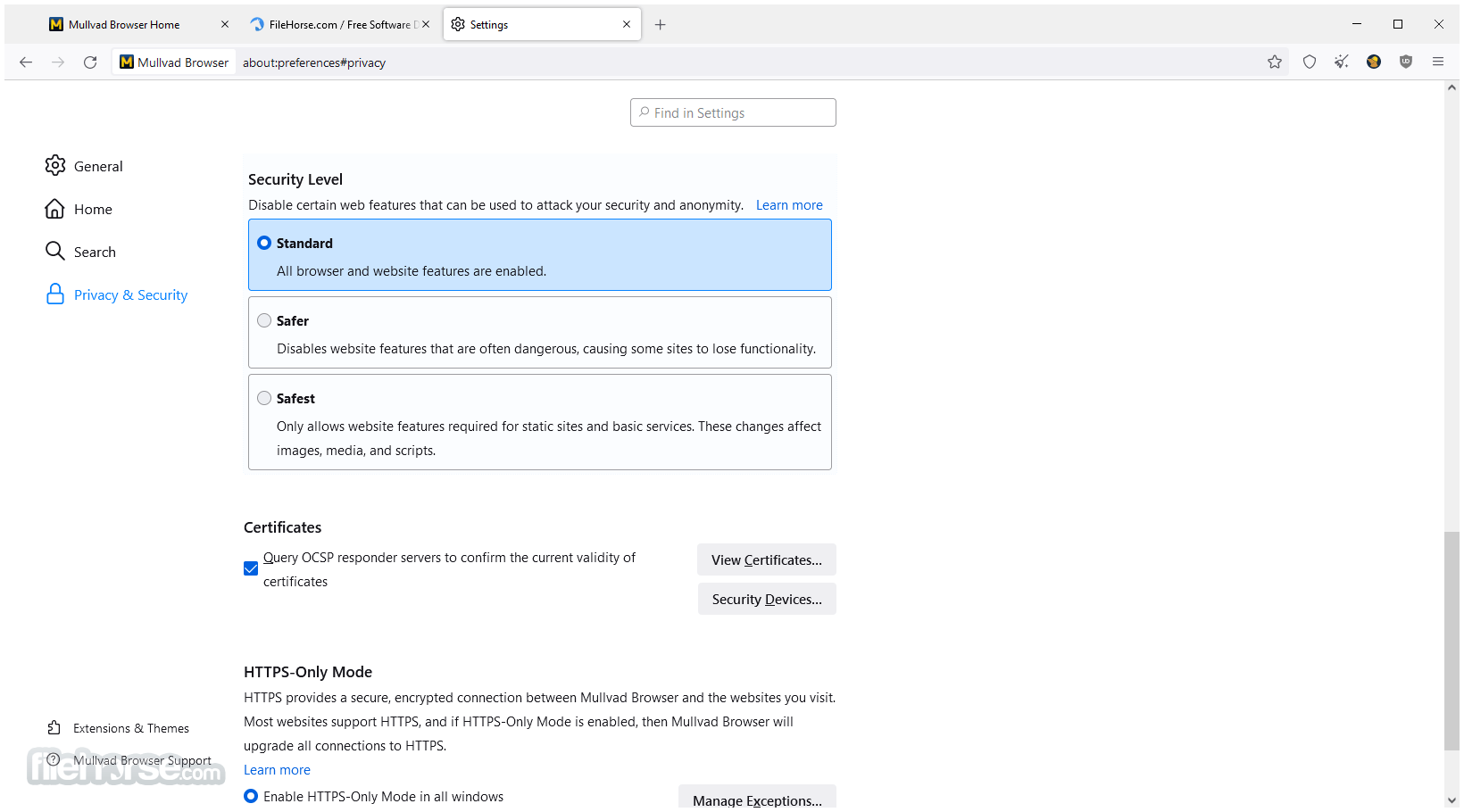Click View Certificates button
The image size is (1464, 812).
click(x=767, y=559)
